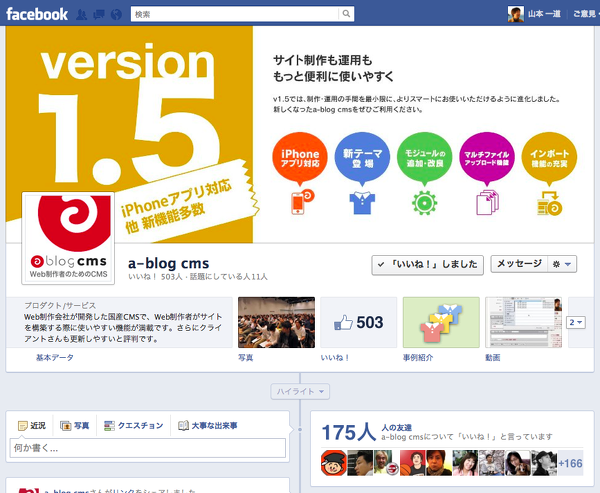Click the 動画 label link
The width and height of the screenshot is (600, 493).
coord(492,358)
